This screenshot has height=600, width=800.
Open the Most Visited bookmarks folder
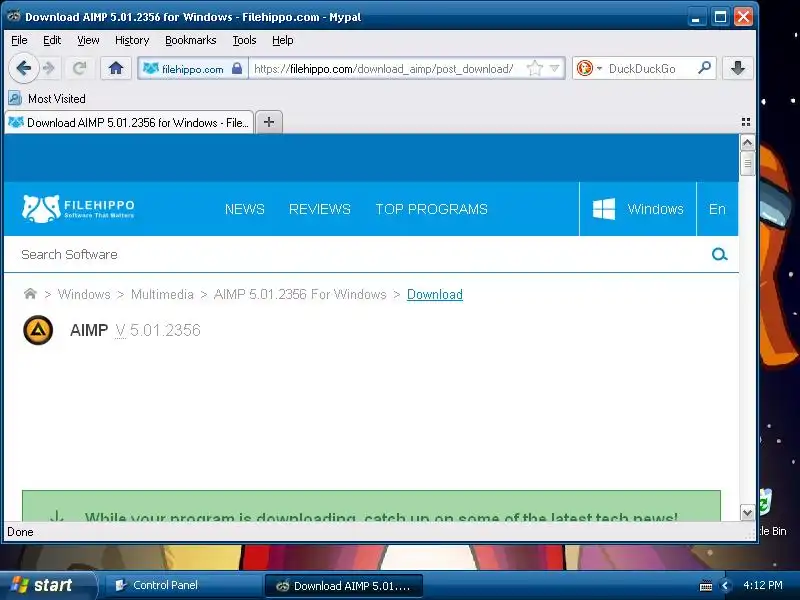47,98
